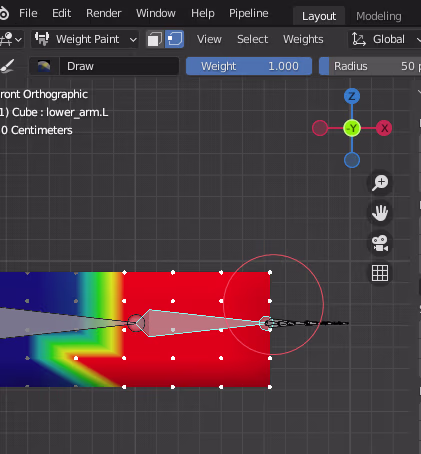Image resolution: width=421 pixels, height=454 pixels.
Task: Click the Draw brush name field
Action: tap(119, 66)
